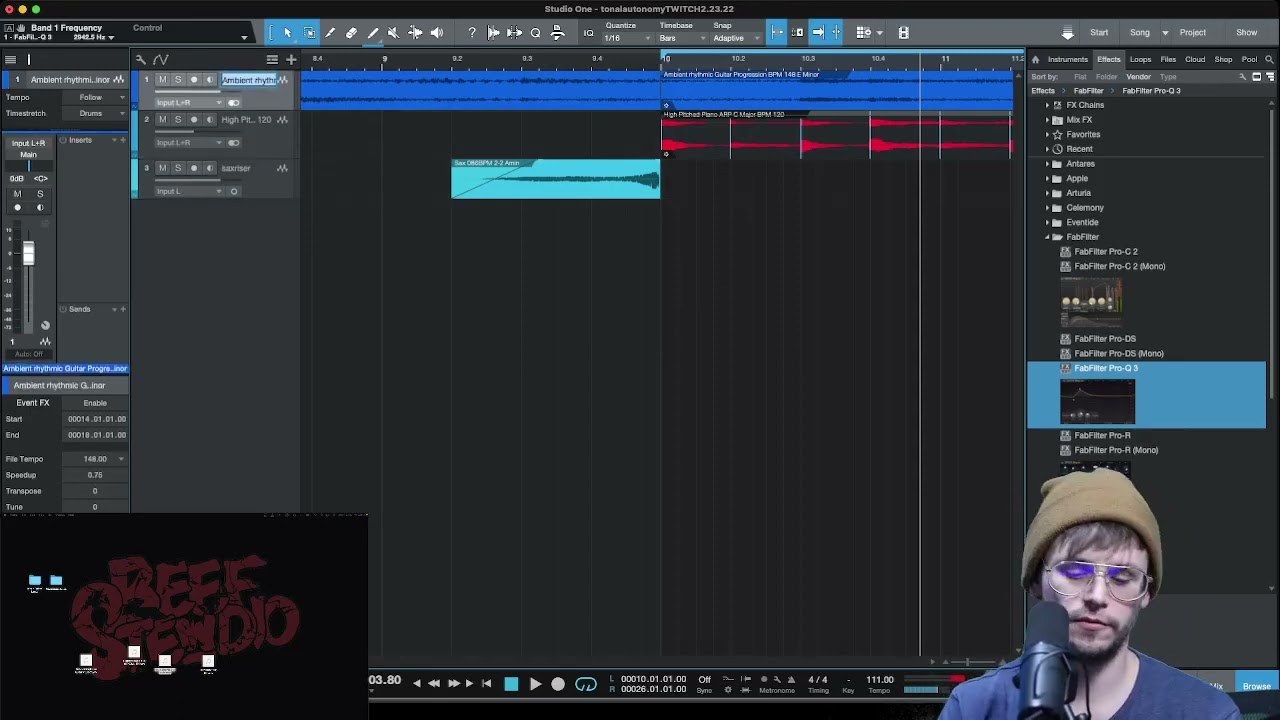Solo track 3 saxriser

coord(178,168)
